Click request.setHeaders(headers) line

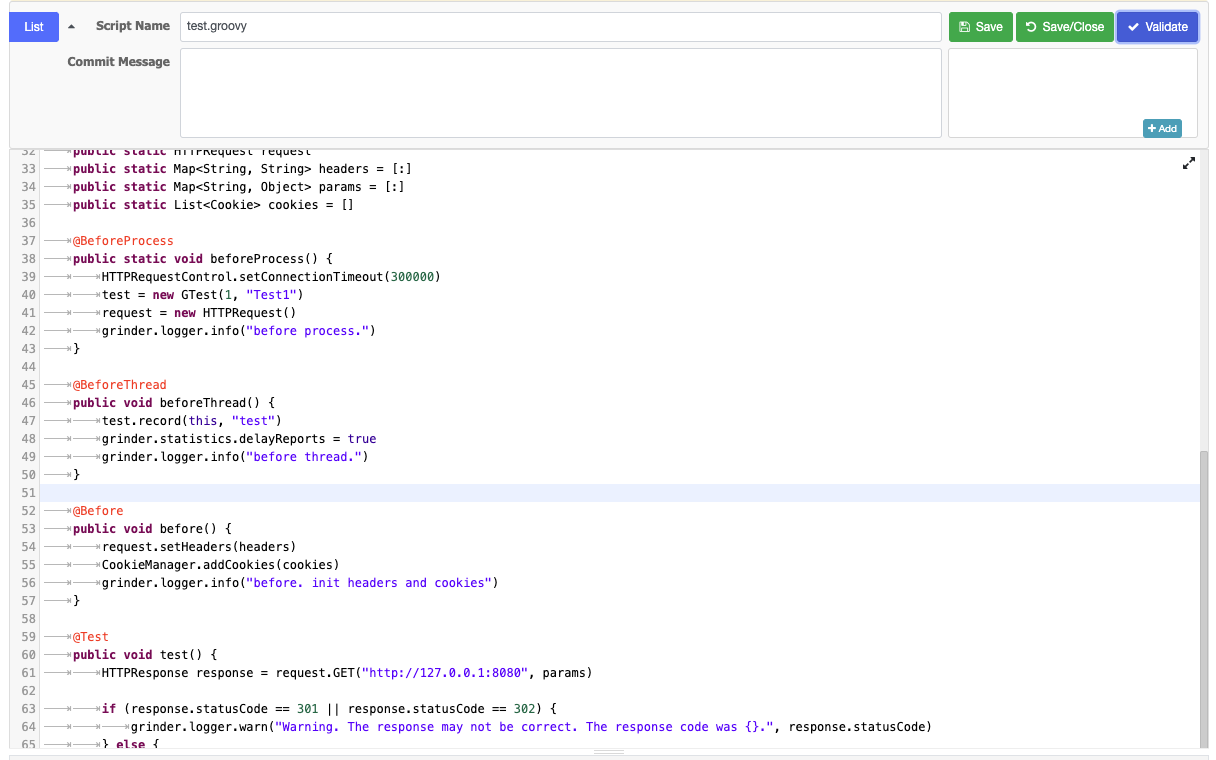(x=199, y=547)
